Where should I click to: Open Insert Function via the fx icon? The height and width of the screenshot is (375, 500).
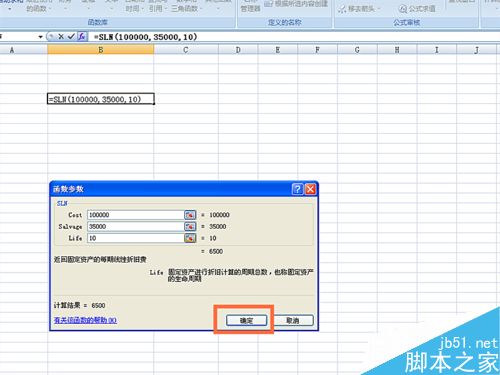point(82,37)
